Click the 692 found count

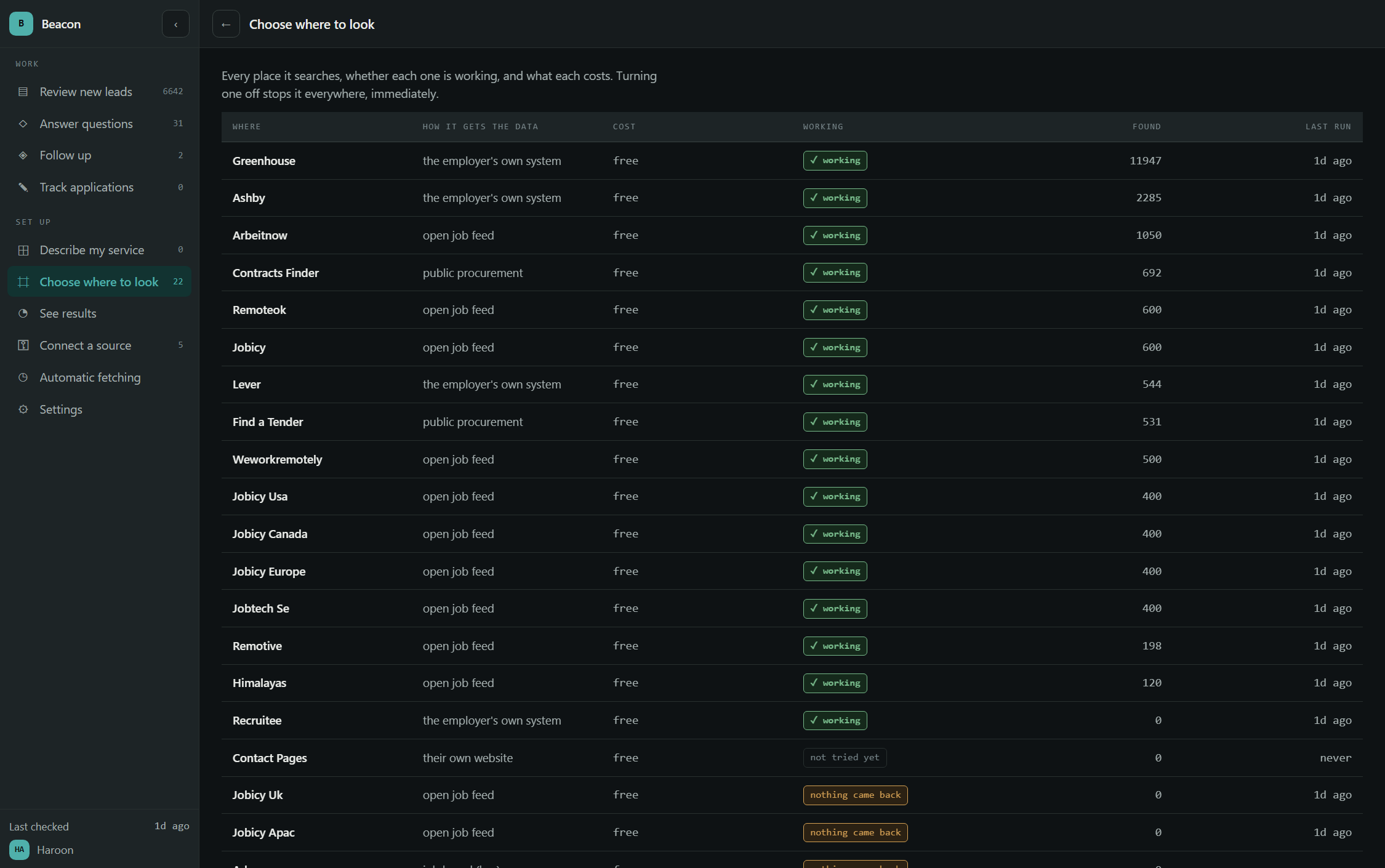[x=1152, y=273]
